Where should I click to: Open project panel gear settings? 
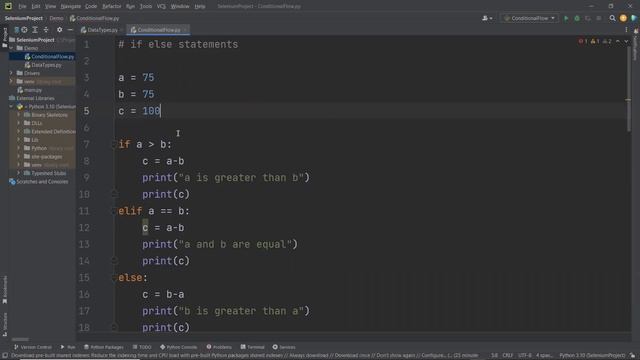pyautogui.click(x=60, y=30)
